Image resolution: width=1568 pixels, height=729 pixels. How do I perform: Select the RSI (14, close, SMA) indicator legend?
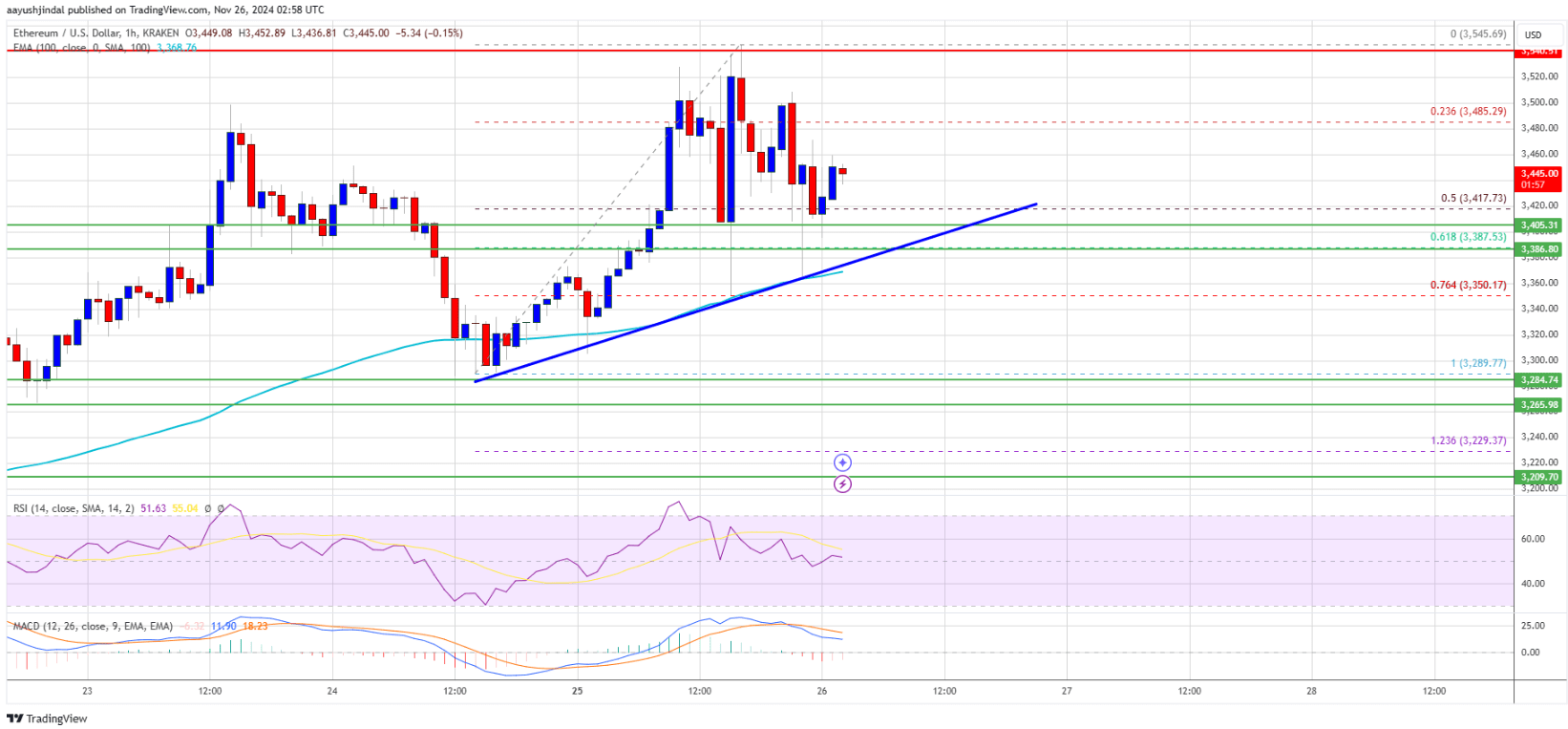[74, 508]
